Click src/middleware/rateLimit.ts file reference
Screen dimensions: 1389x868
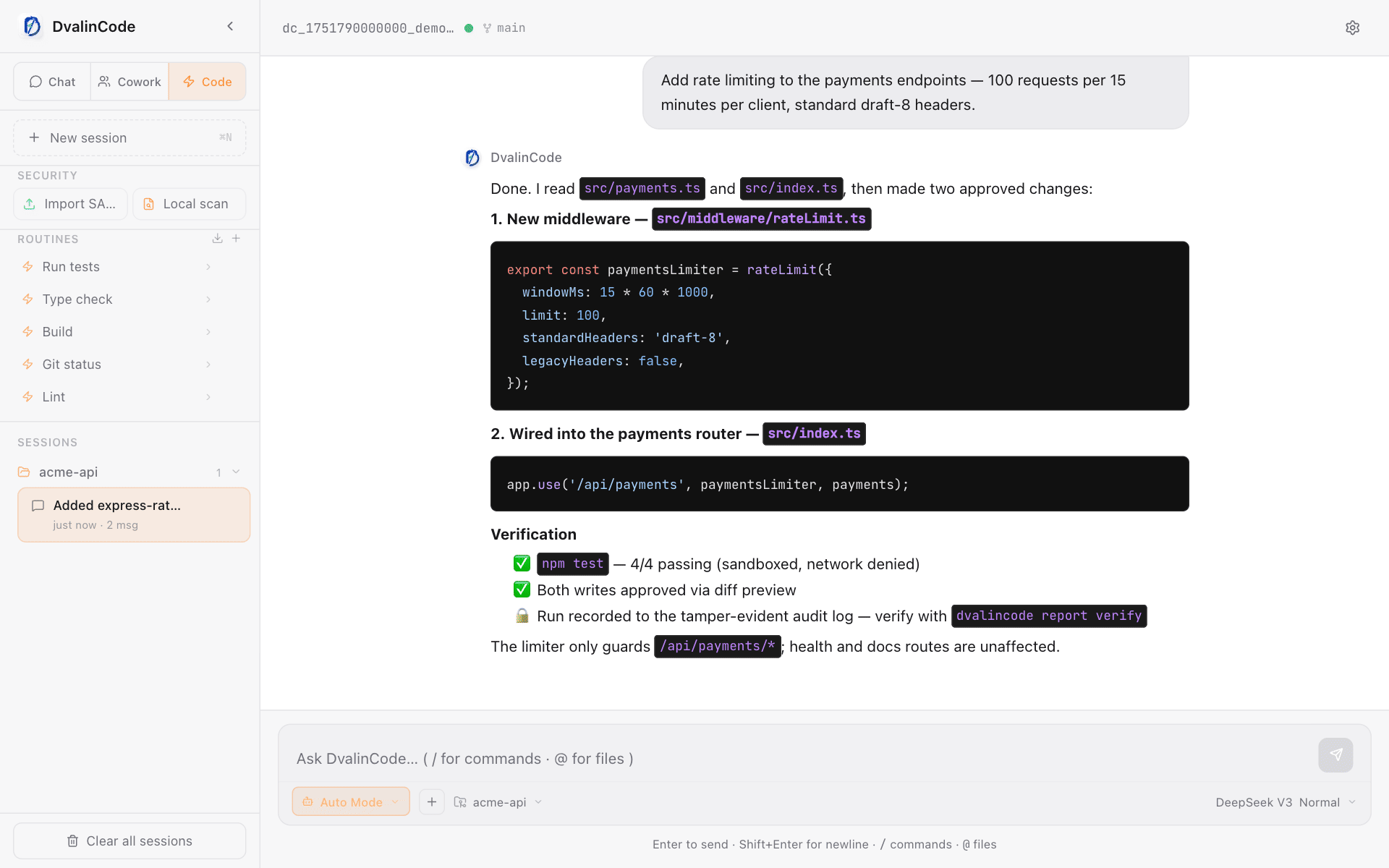click(761, 219)
